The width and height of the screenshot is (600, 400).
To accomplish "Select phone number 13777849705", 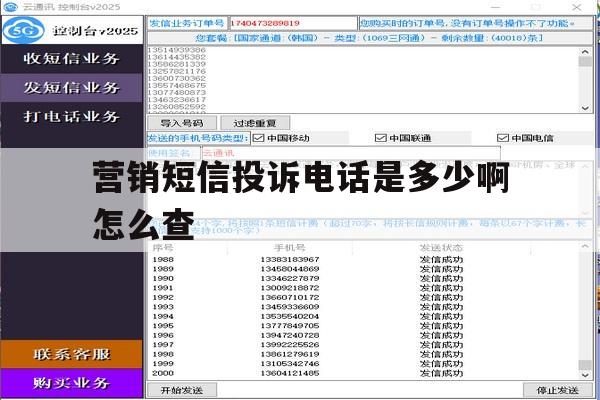I will [290, 326].
